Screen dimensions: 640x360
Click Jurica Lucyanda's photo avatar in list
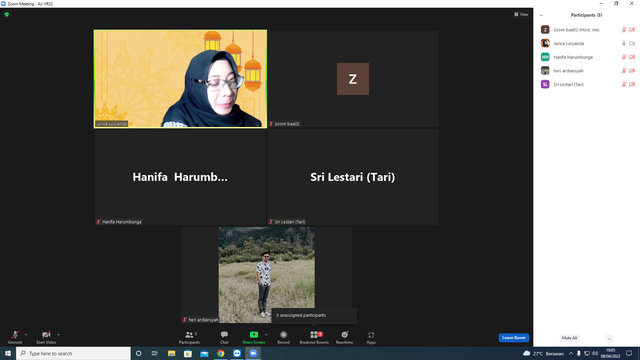click(545, 43)
